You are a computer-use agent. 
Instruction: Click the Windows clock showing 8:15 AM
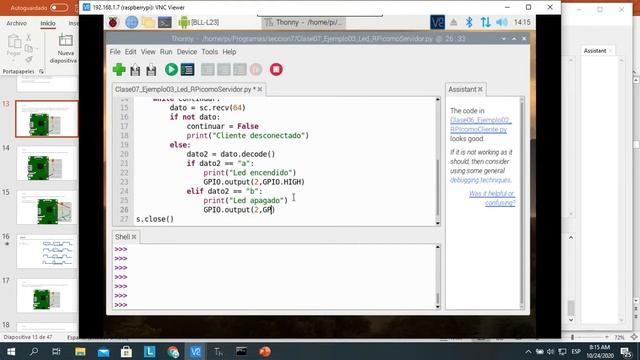coord(600,351)
